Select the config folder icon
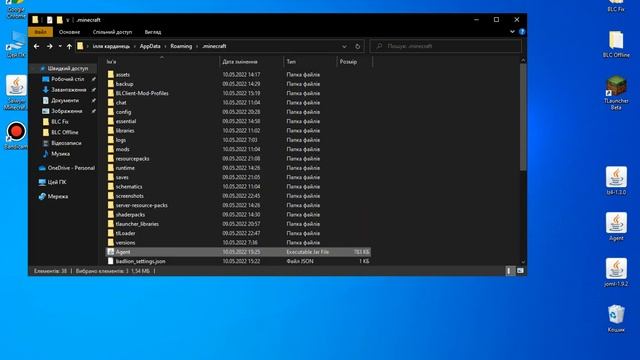The height and width of the screenshot is (360, 640). click(x=111, y=112)
